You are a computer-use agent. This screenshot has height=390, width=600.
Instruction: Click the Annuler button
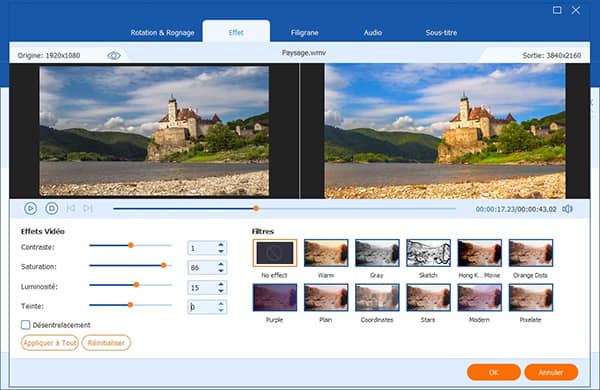click(x=551, y=372)
